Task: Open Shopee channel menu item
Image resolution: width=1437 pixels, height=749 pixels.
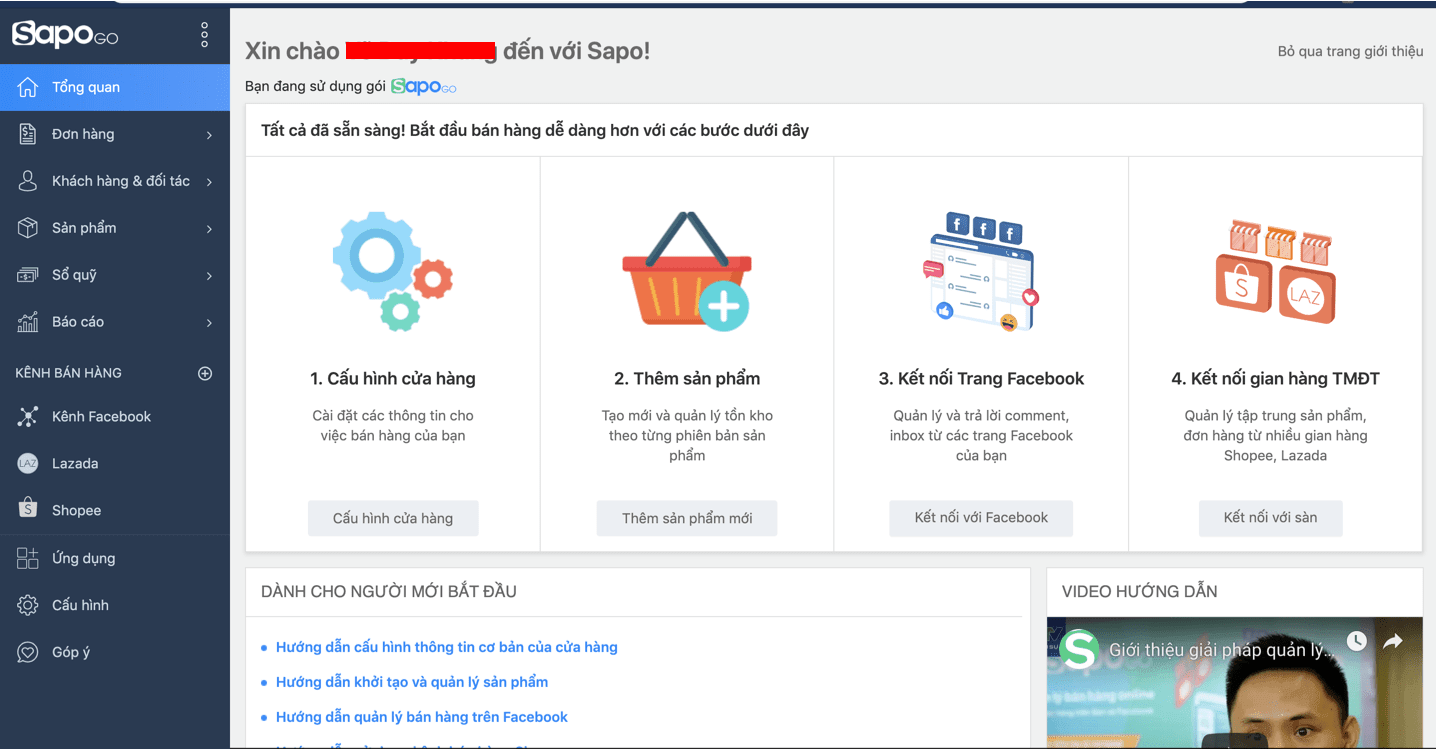Action: 115,510
